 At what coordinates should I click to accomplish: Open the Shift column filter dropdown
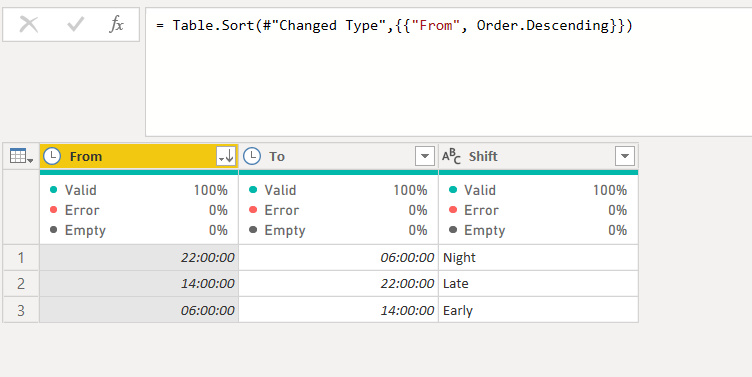click(625, 156)
